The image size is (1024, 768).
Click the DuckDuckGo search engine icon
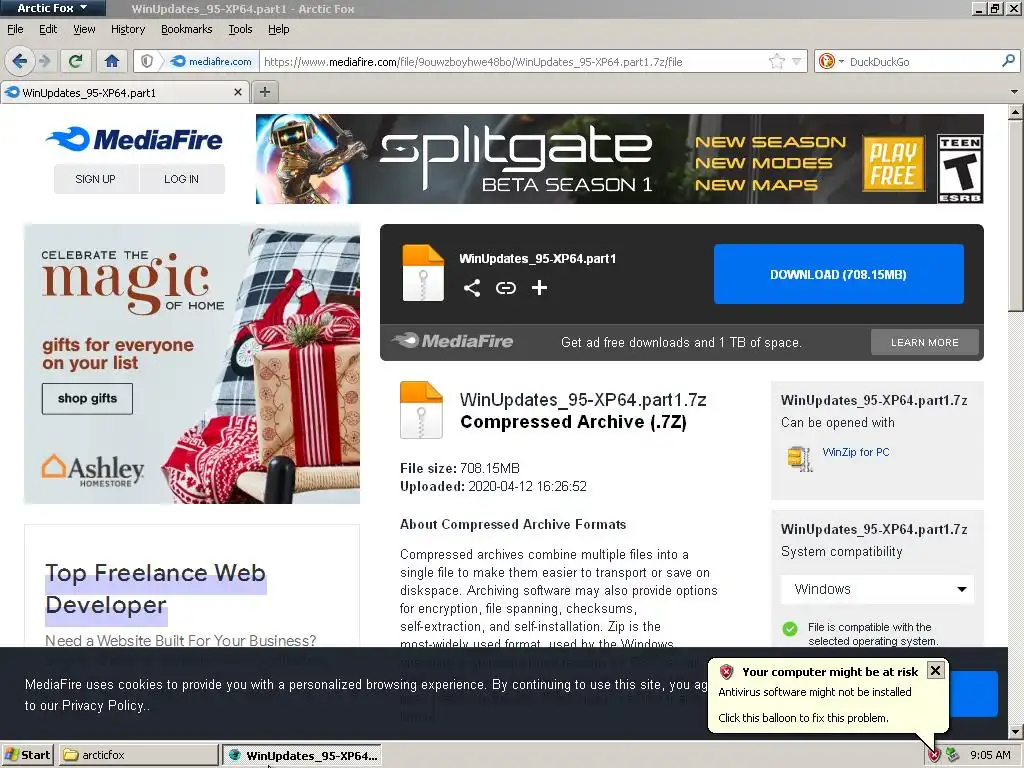pyautogui.click(x=826, y=61)
